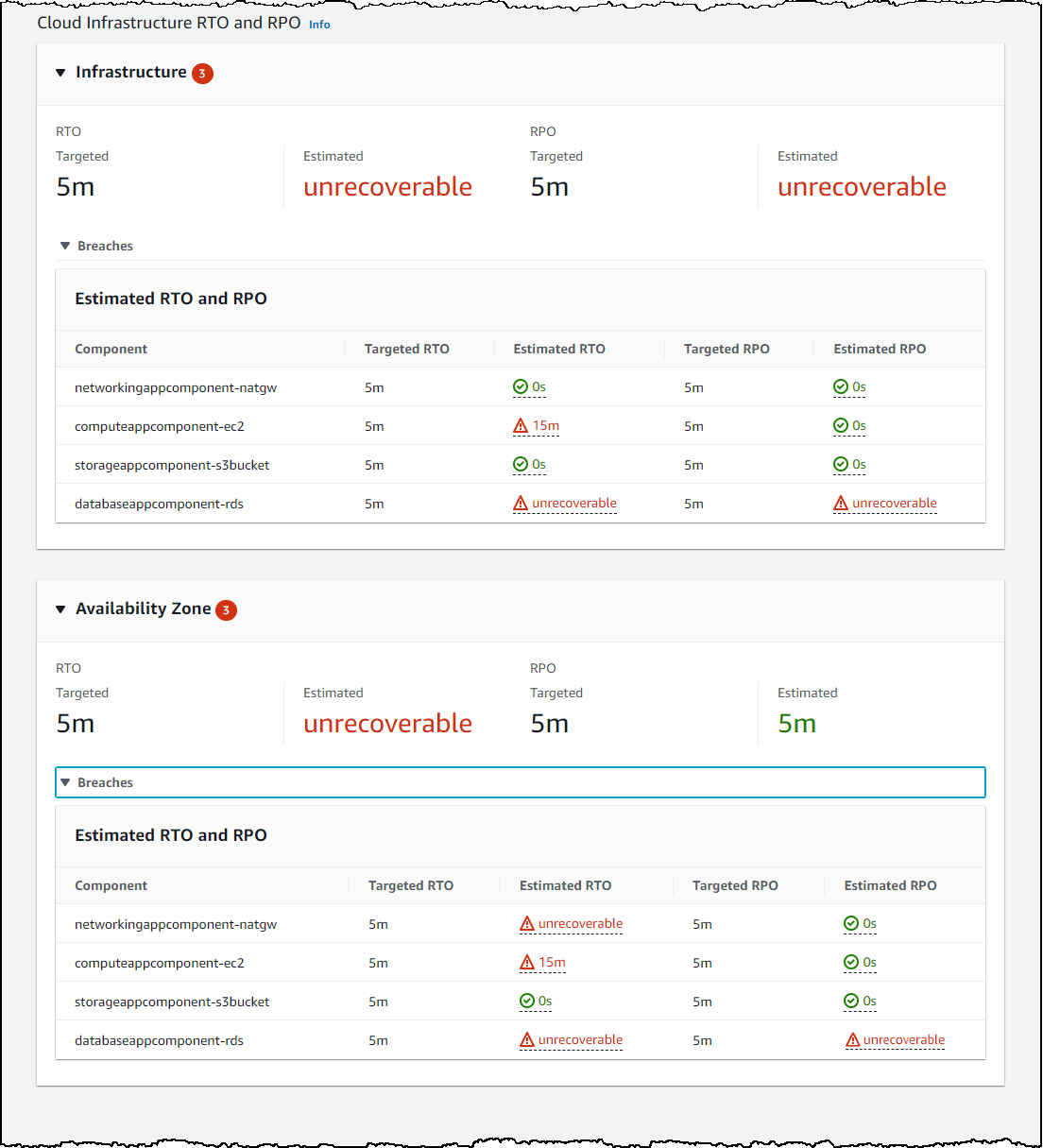
Task: Click the green check icon for natgw Estimated RPO
Action: (840, 386)
